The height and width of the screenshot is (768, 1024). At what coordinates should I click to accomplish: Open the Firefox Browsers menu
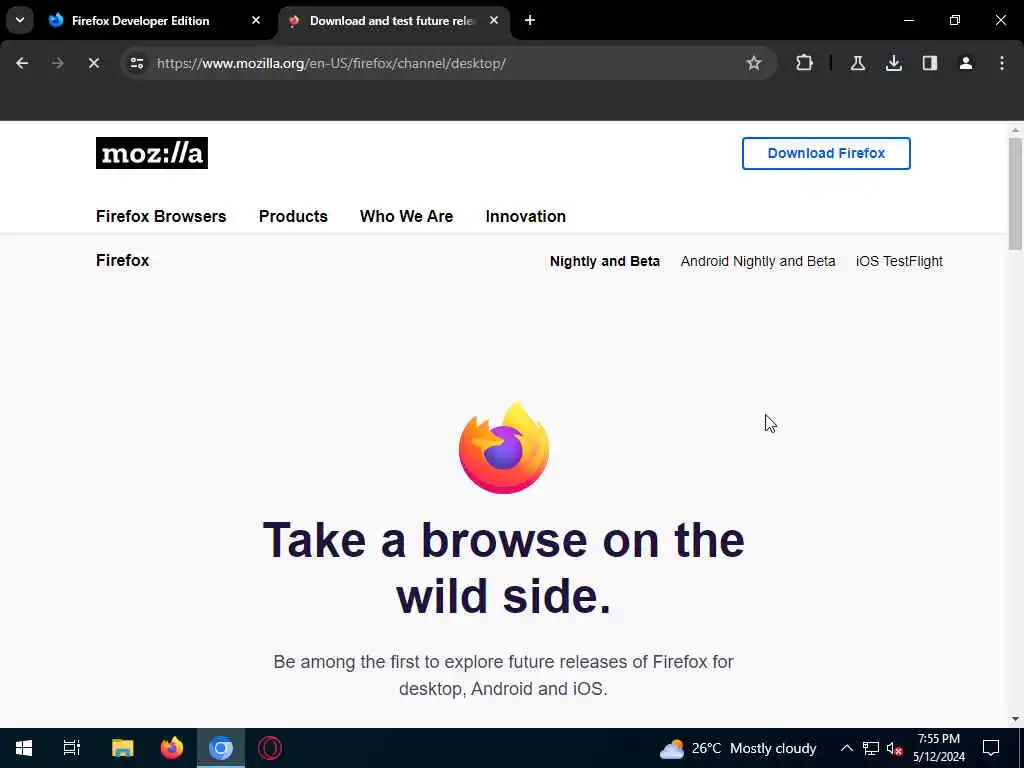click(x=161, y=216)
